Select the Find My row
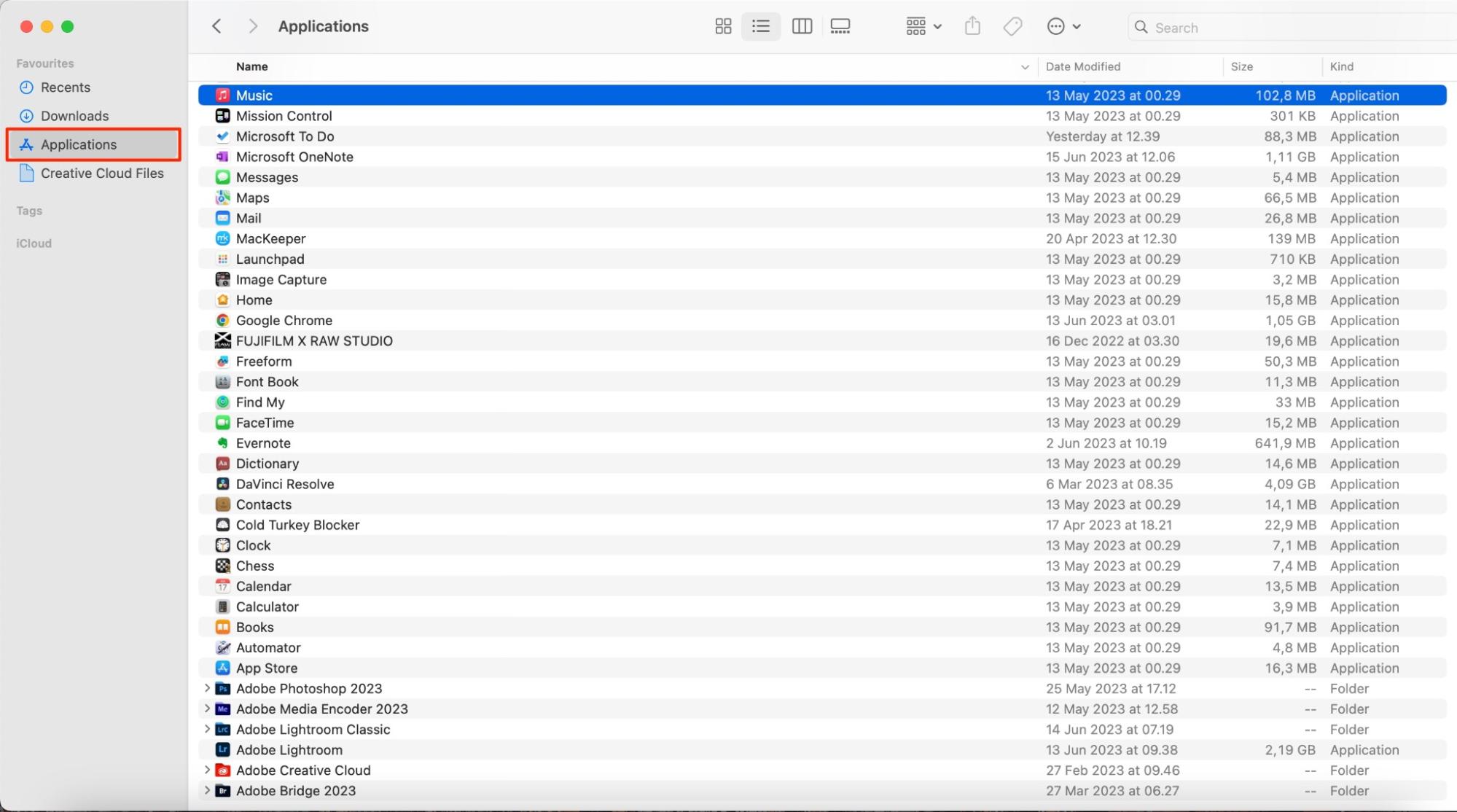 pyautogui.click(x=822, y=402)
